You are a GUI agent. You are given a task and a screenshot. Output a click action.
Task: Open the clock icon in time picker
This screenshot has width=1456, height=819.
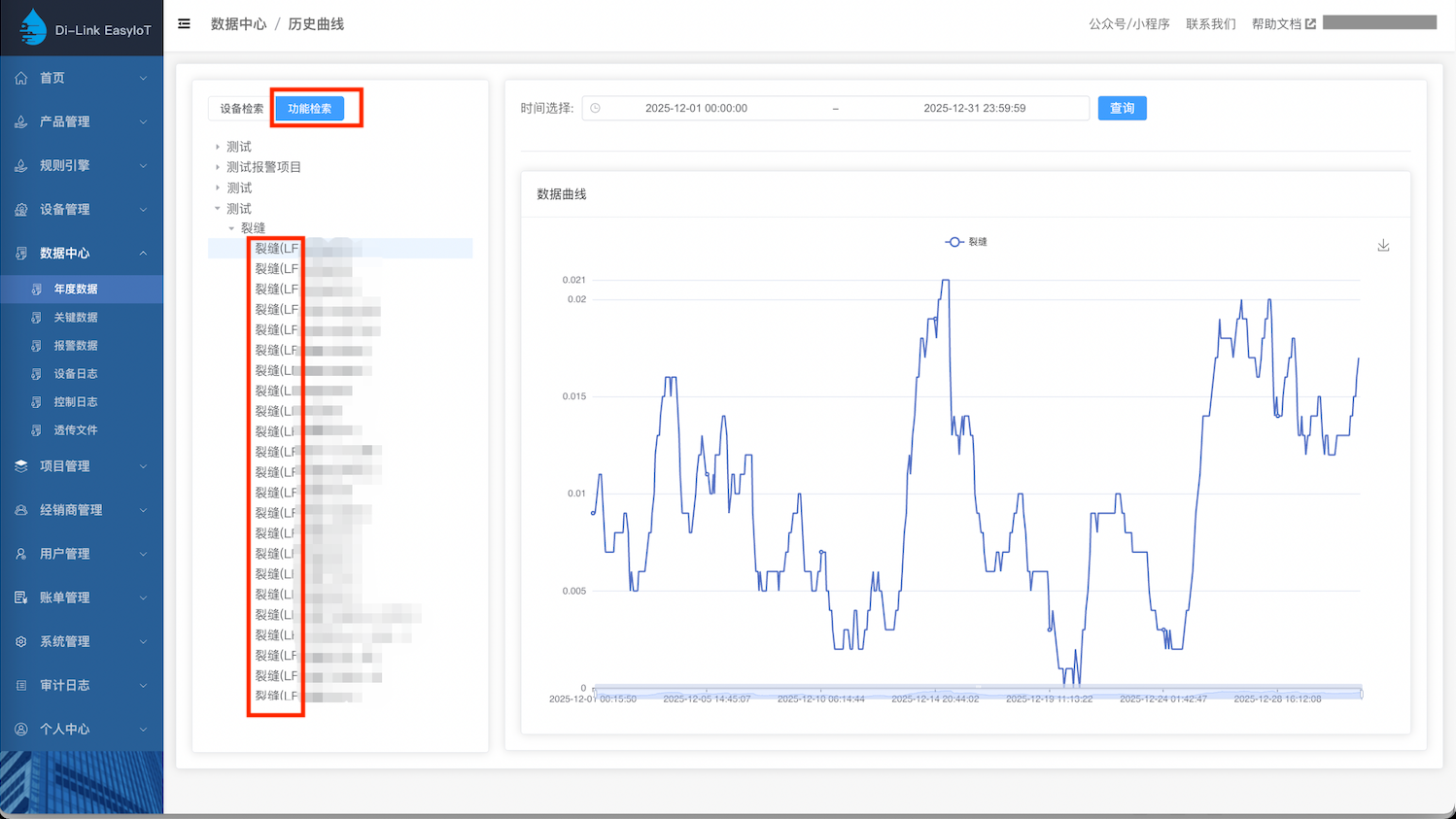click(596, 109)
